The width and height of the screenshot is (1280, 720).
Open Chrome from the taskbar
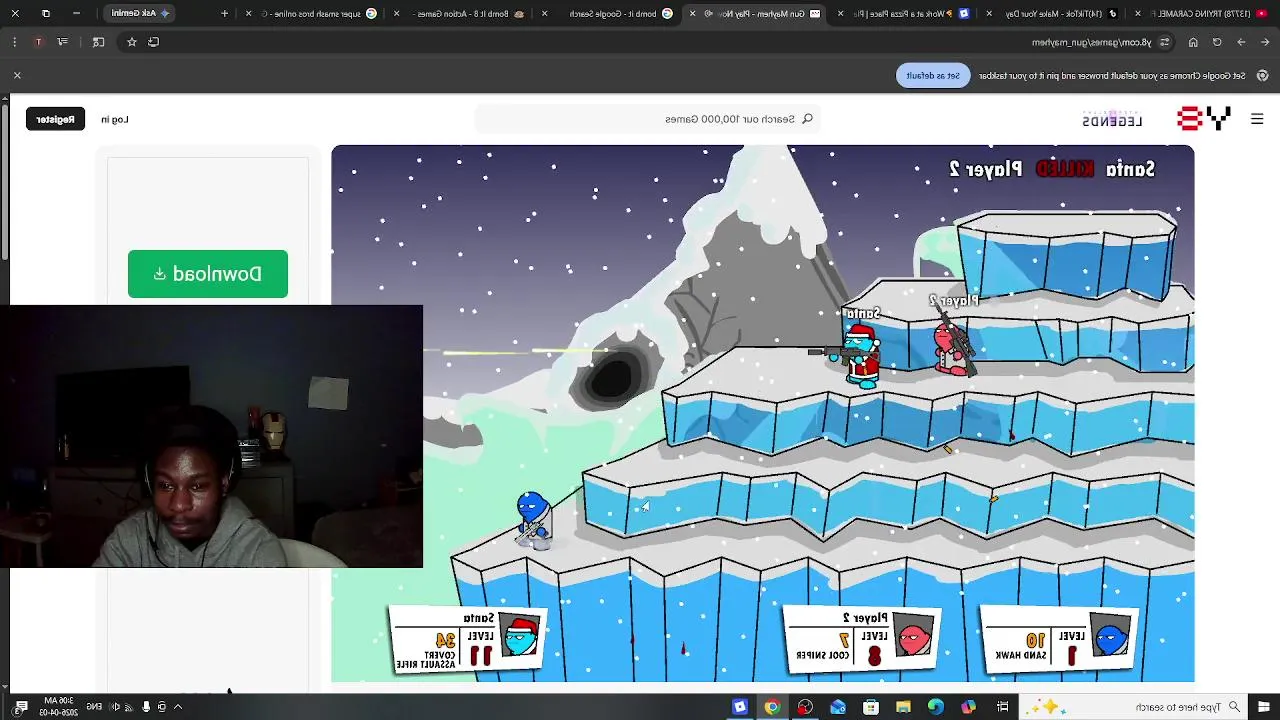tap(772, 707)
